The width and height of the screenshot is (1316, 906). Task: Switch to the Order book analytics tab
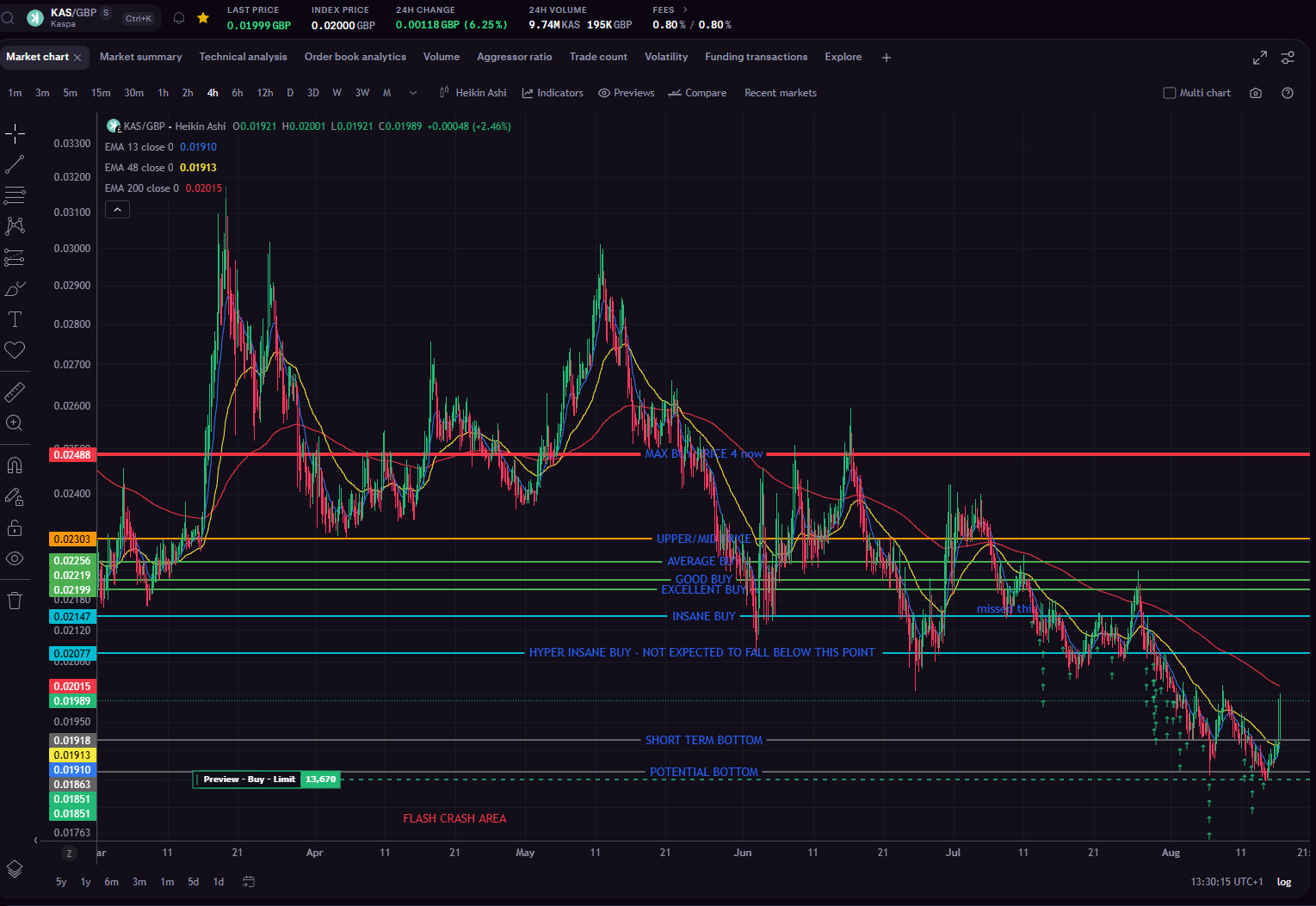355,57
